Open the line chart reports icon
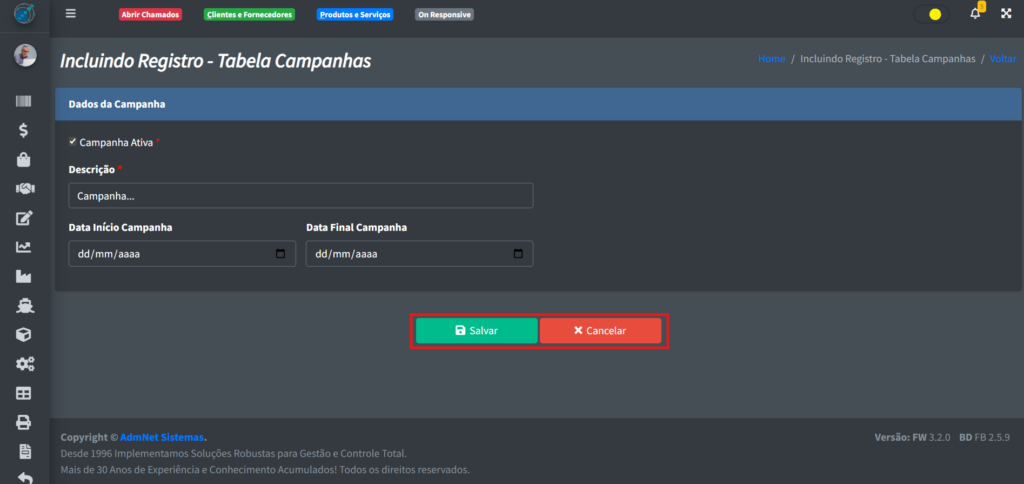 tap(24, 247)
